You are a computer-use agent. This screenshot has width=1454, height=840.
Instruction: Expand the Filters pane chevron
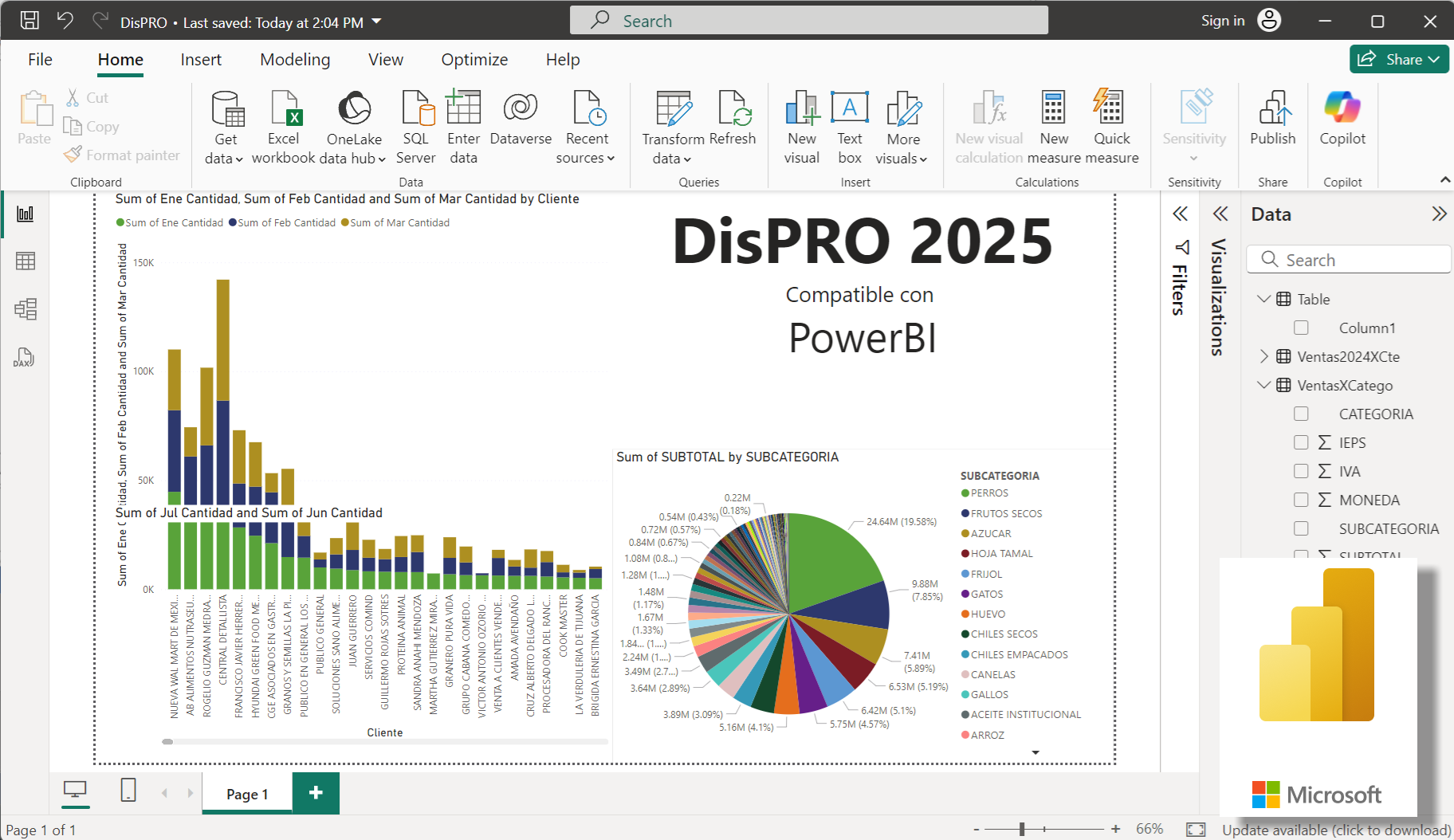(x=1181, y=214)
